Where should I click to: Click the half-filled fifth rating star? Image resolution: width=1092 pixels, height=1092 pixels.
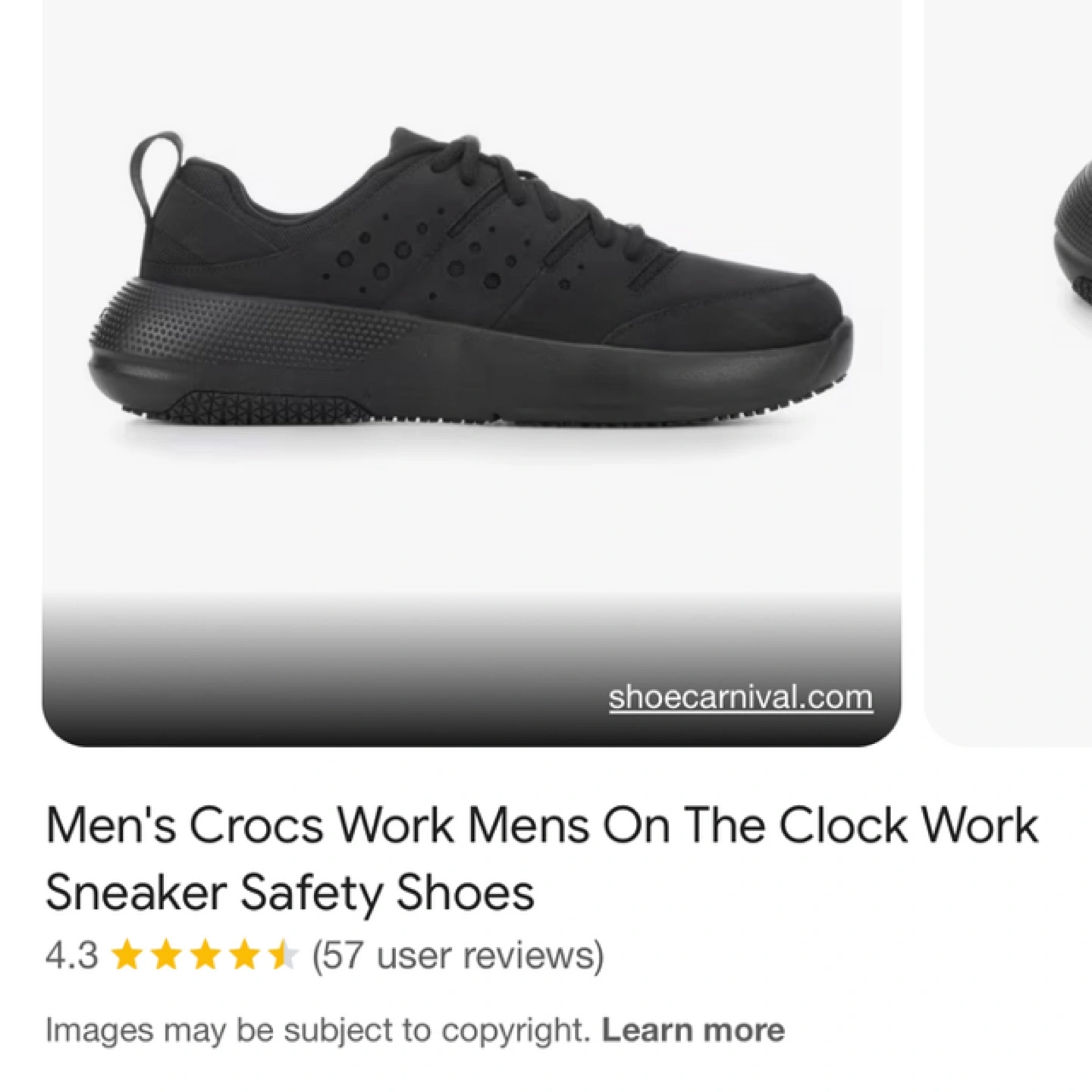284,955
